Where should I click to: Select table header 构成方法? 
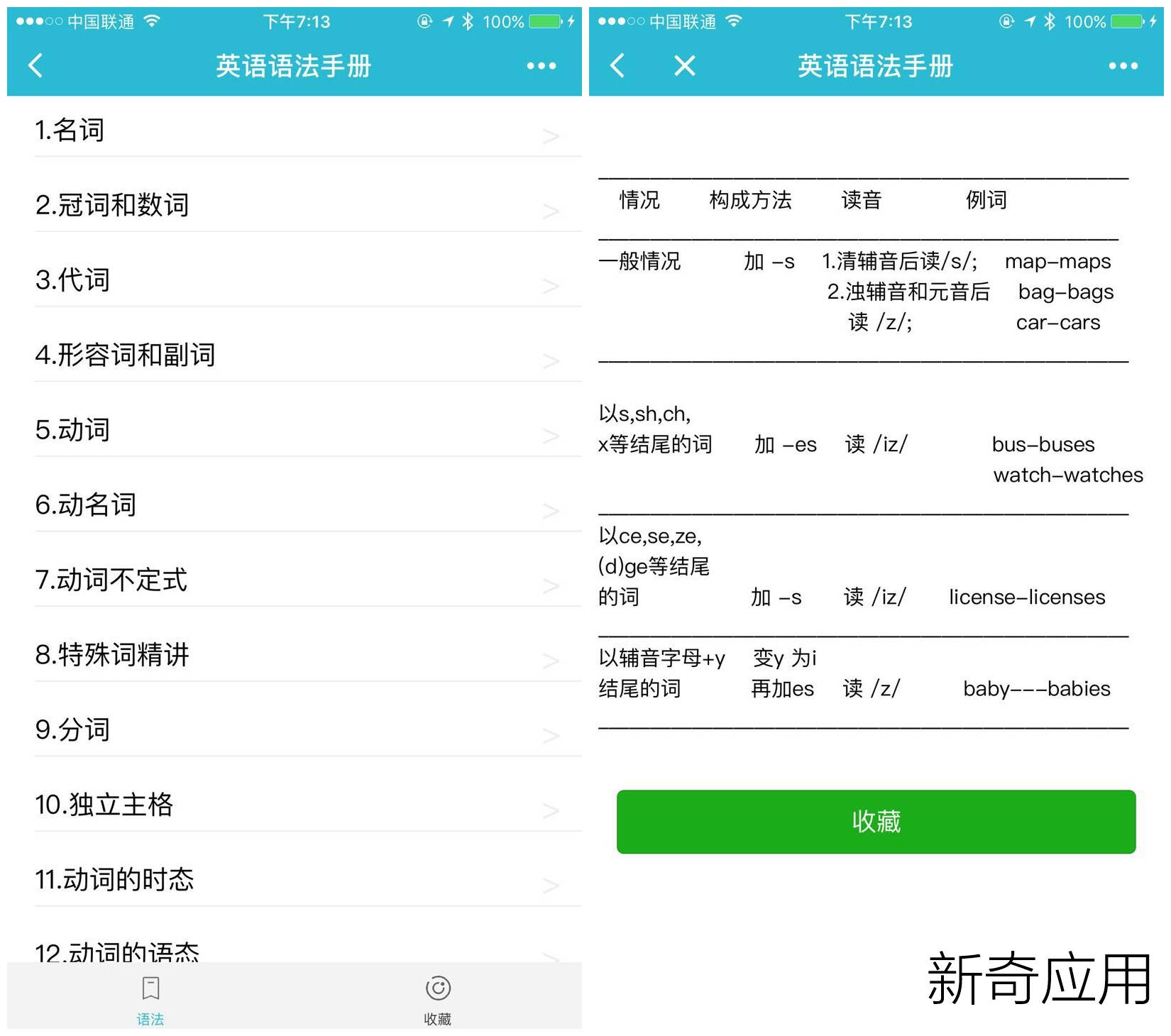coord(750,200)
